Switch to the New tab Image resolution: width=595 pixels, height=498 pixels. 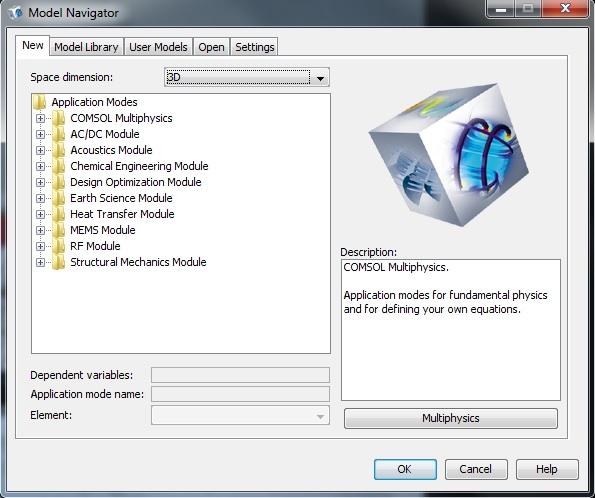33,46
